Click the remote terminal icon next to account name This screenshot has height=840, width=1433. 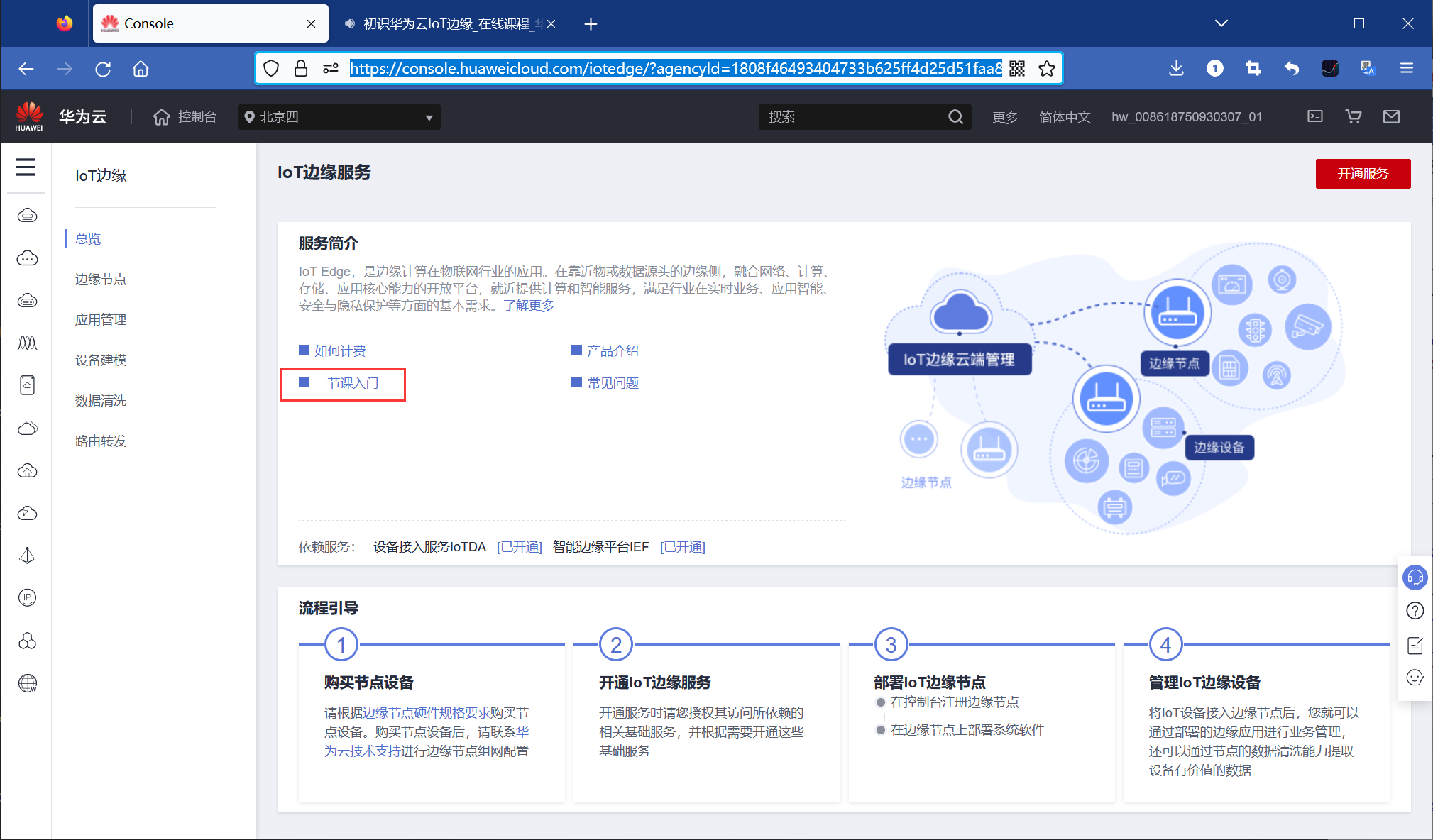[1316, 116]
